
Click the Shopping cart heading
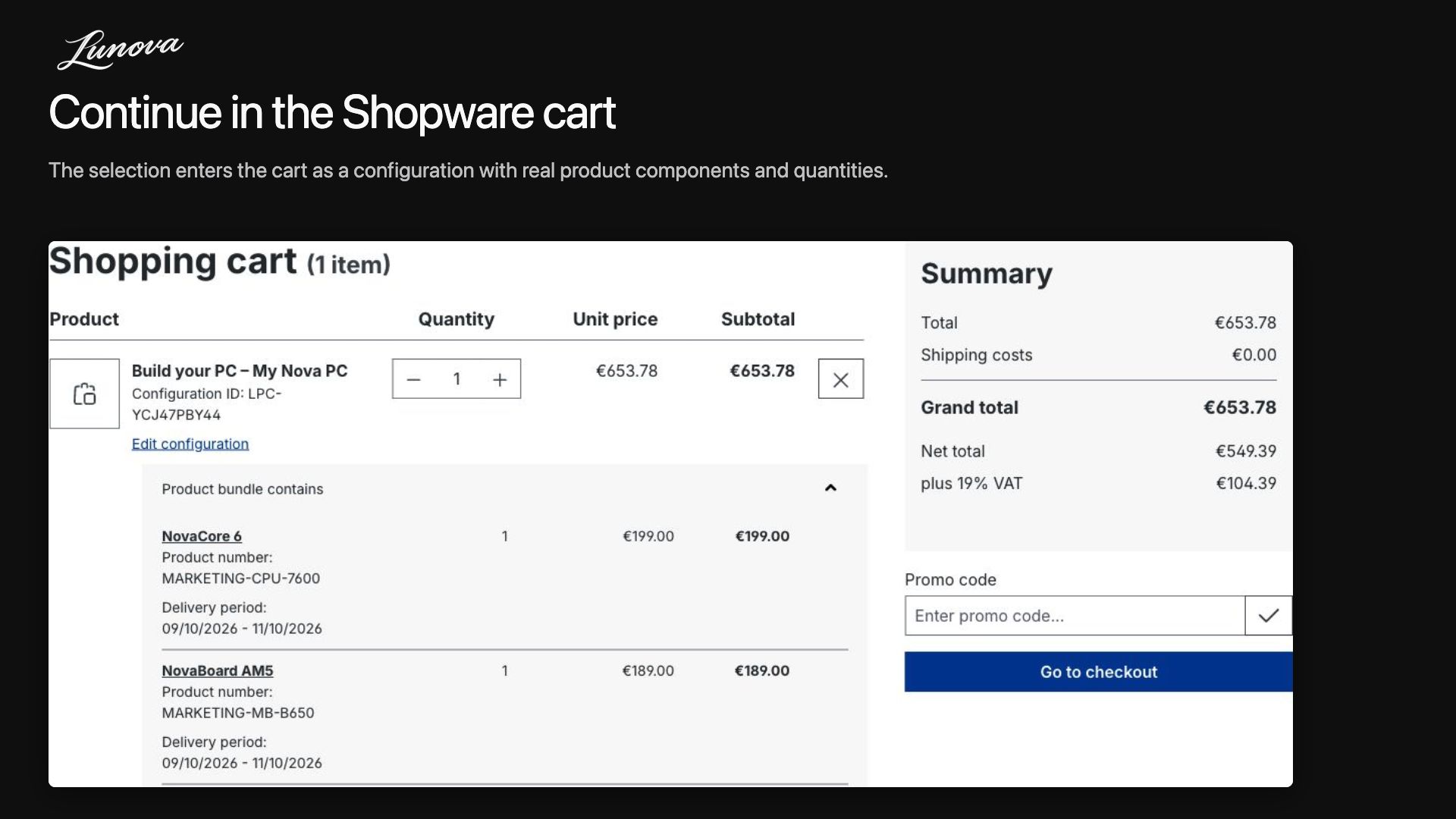pos(220,262)
